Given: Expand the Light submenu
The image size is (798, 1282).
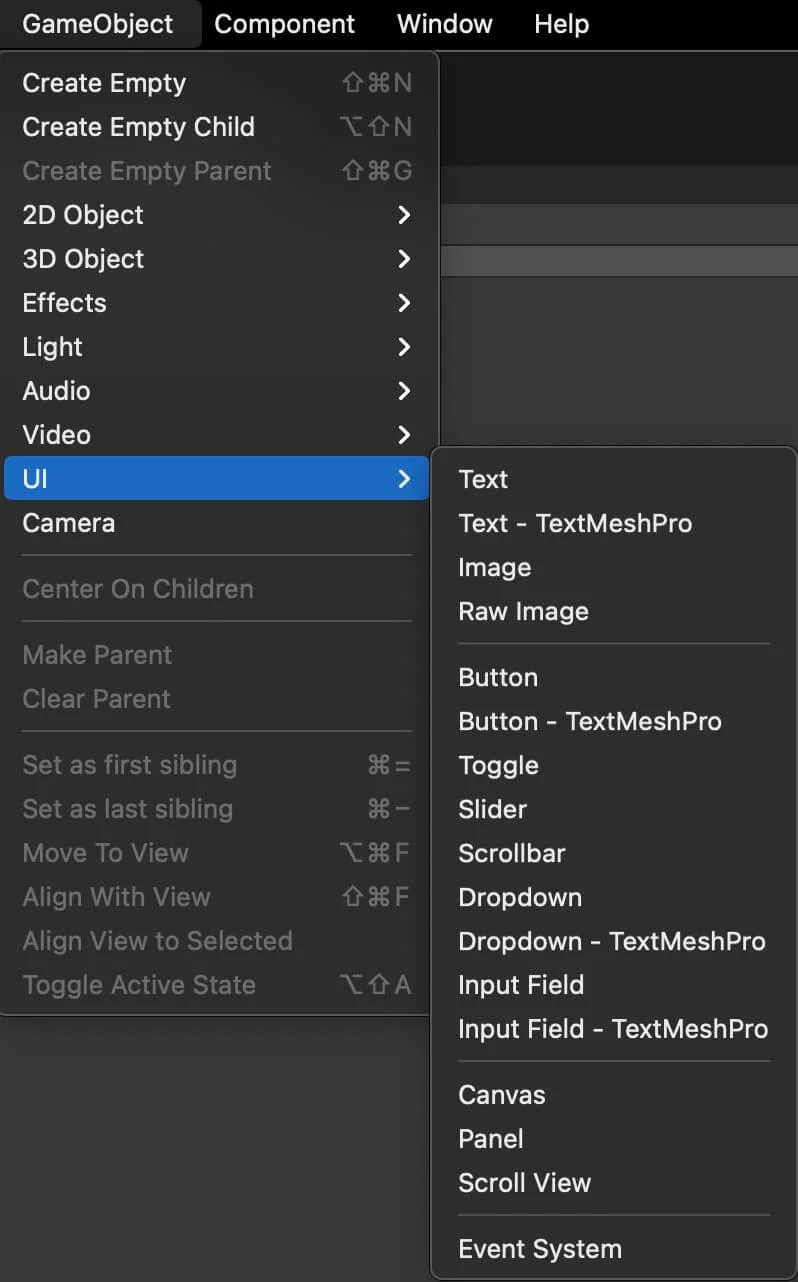Looking at the screenshot, I should (217, 347).
